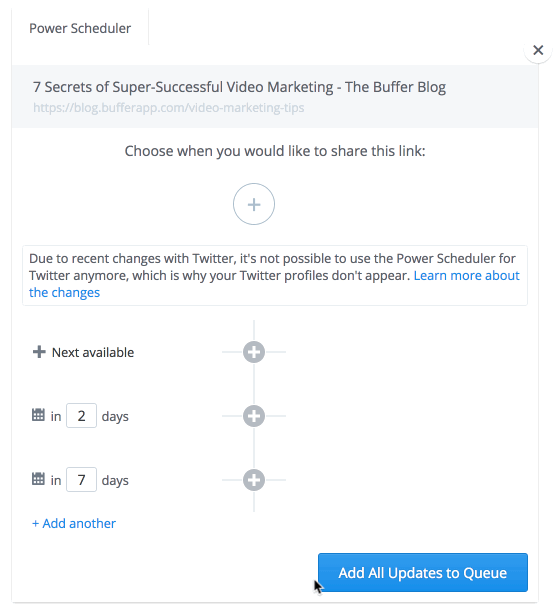Click the calendar icon beside 2 days
555x614 pixels.
coord(38,415)
